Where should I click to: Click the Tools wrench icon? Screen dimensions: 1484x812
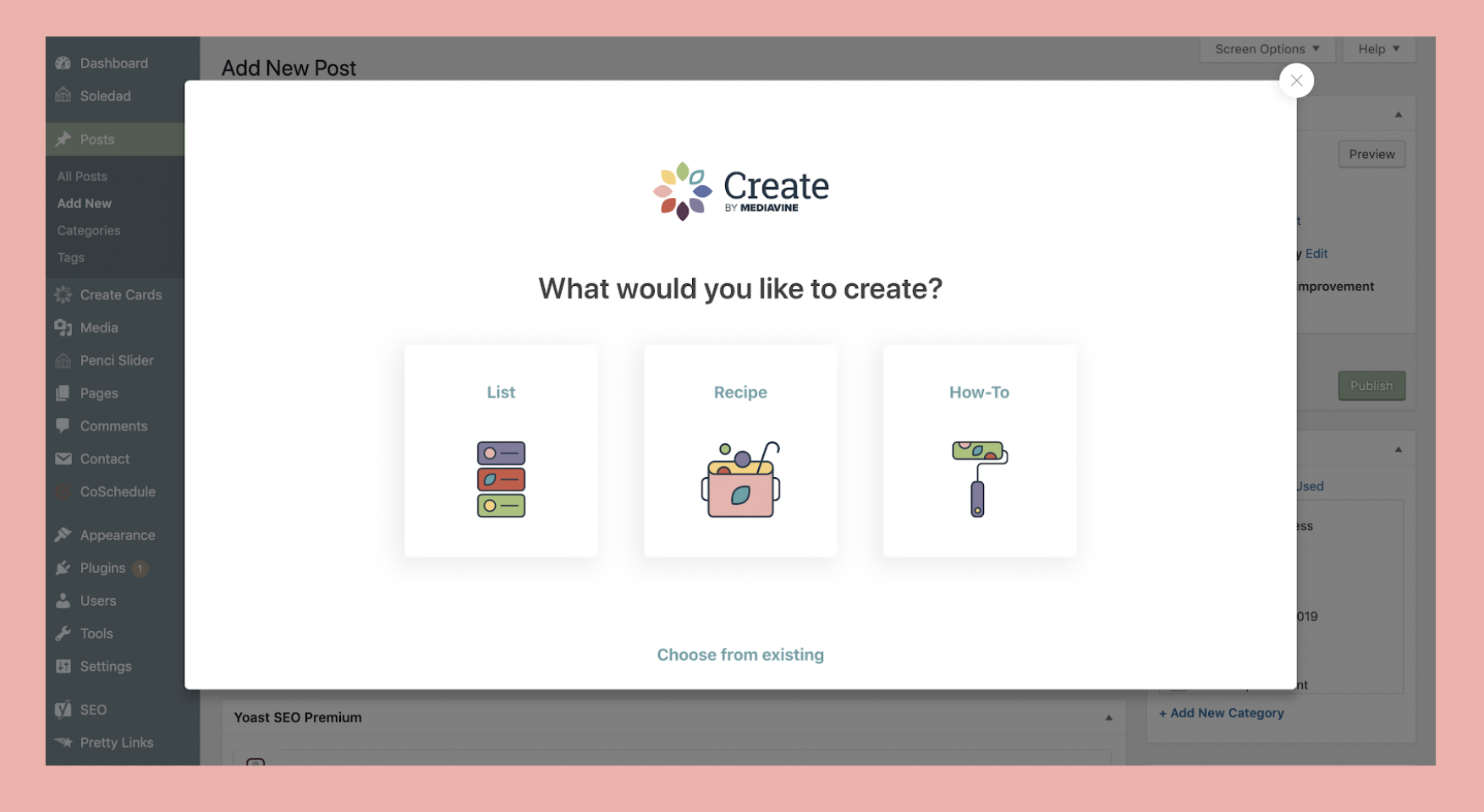pos(63,633)
